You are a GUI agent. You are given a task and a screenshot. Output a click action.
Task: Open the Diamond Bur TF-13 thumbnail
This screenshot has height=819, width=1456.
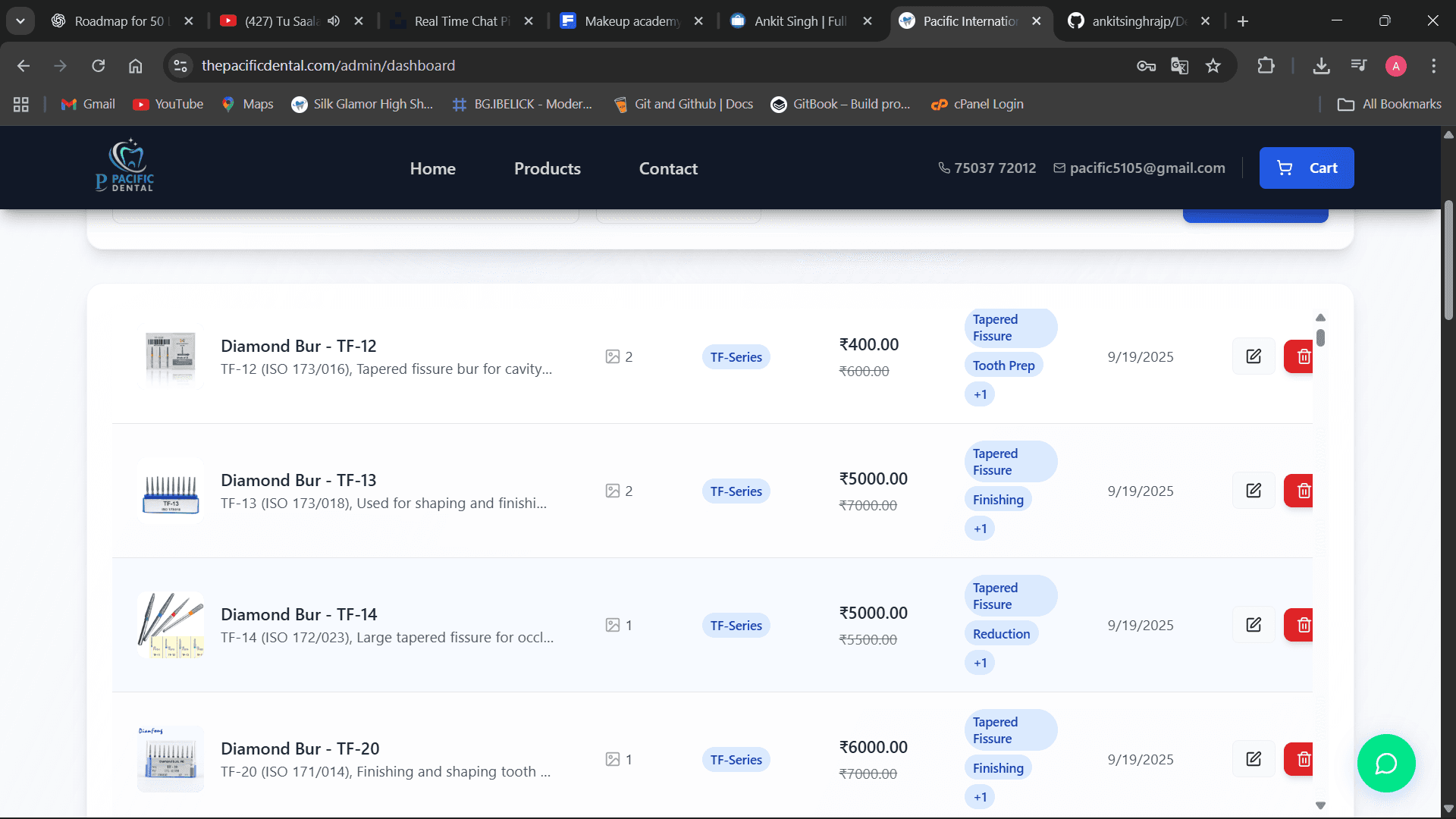click(x=171, y=491)
